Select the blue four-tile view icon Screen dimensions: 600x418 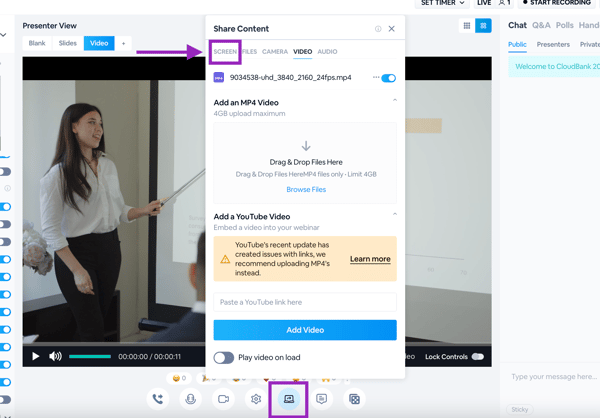point(483,26)
